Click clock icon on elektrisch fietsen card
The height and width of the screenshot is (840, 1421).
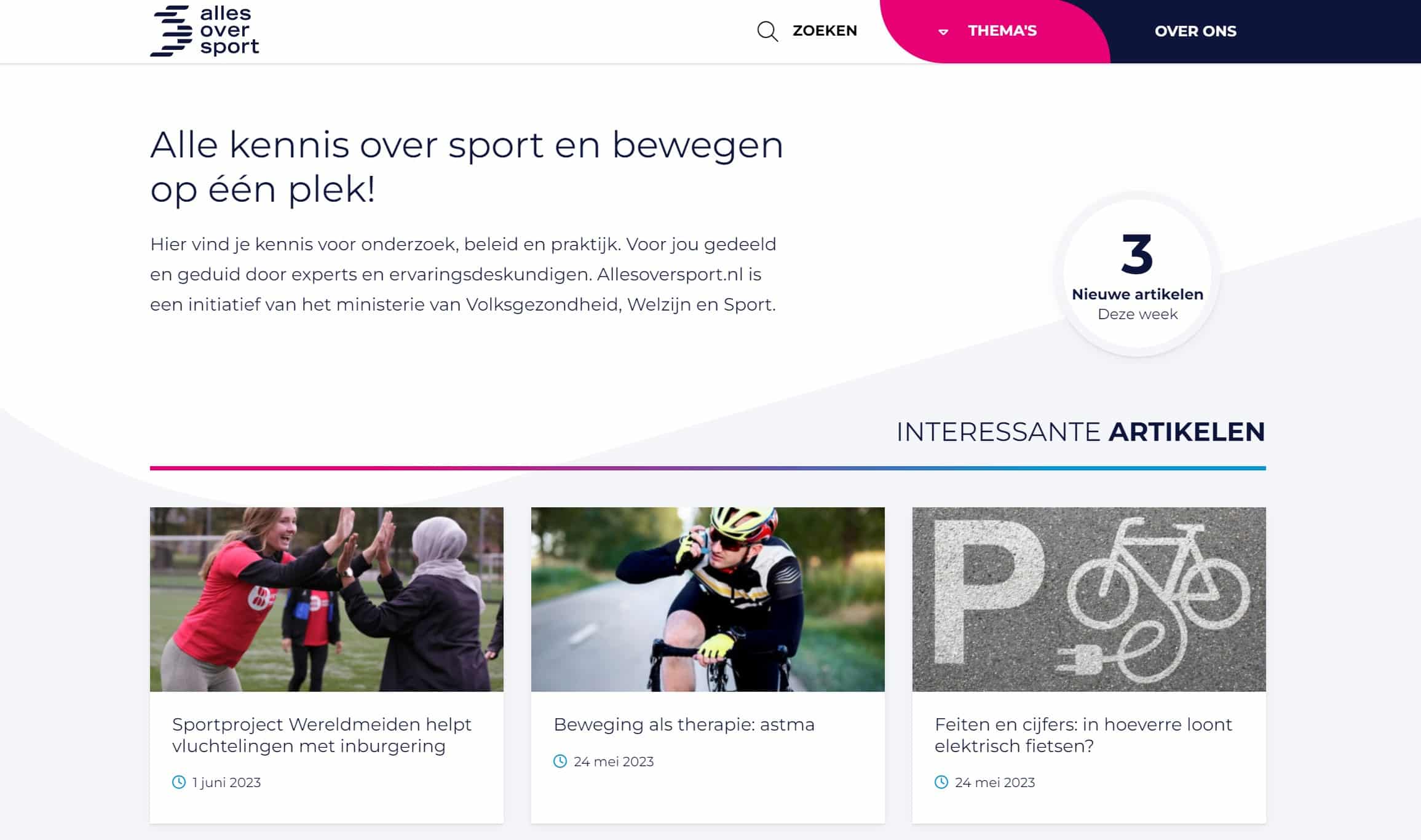[941, 782]
